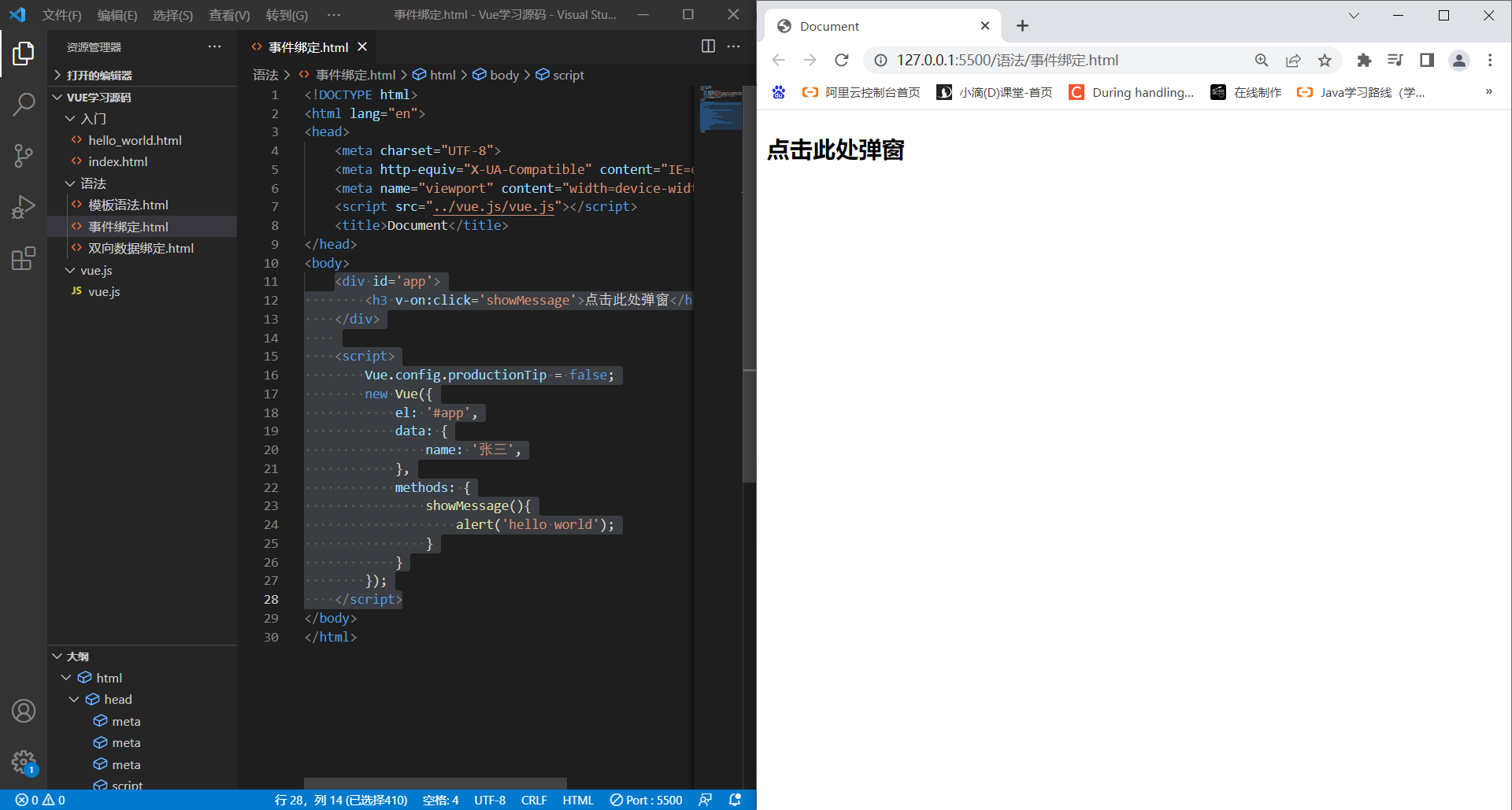Open the 小滴(D)课堂-首页 bookmark

point(995,92)
